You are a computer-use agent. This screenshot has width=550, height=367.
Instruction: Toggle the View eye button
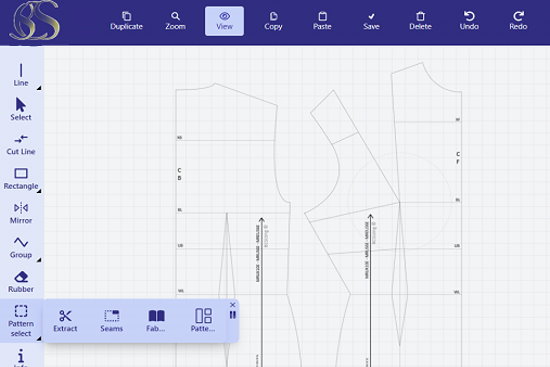[x=224, y=21]
